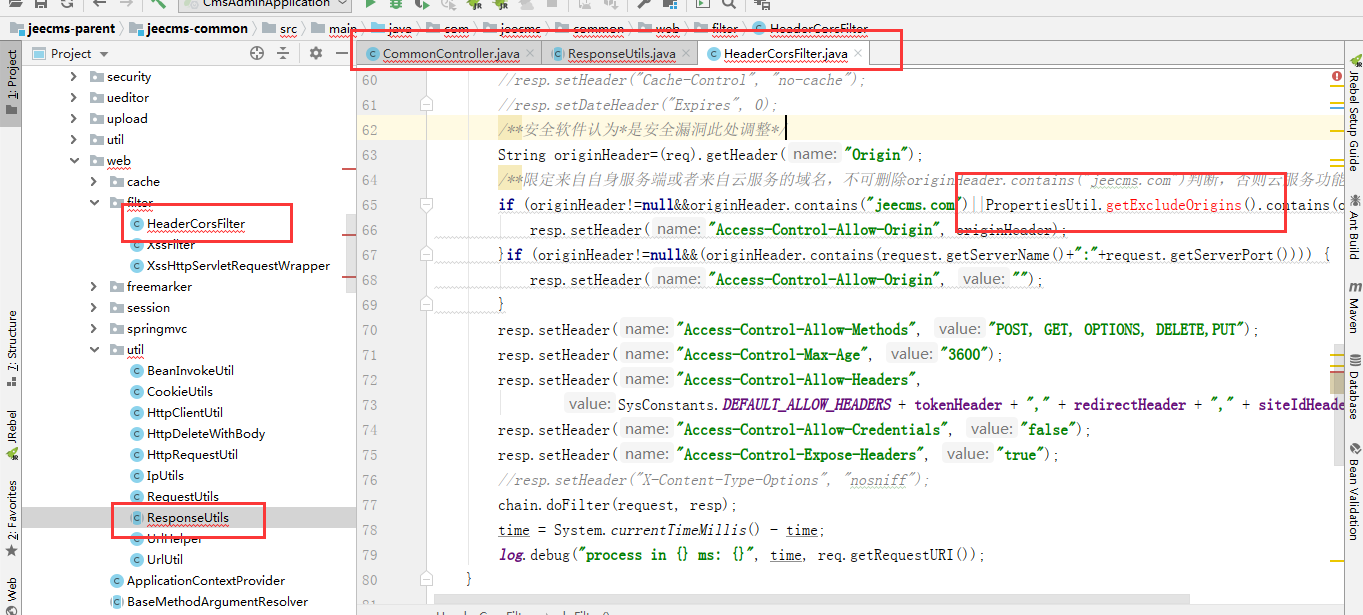This screenshot has height=615, width=1363.
Task: Switch to the ResponseUtils.java editor tab
Action: tap(621, 53)
